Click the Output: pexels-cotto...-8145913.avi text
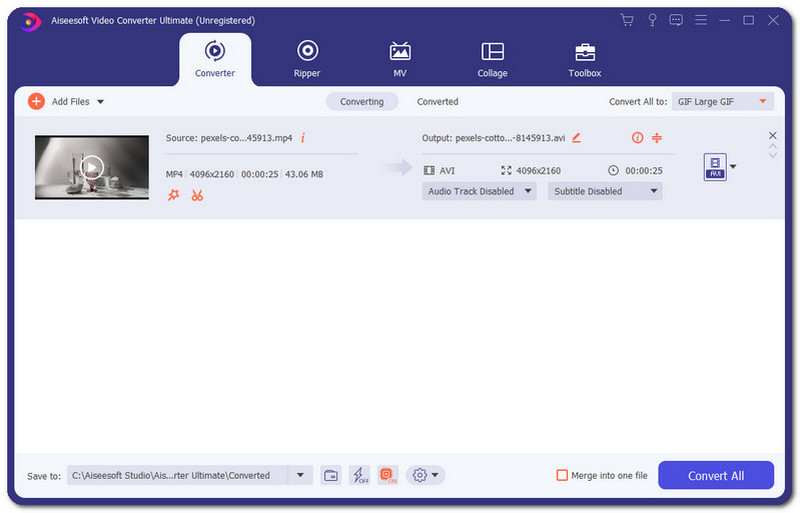 (493, 138)
